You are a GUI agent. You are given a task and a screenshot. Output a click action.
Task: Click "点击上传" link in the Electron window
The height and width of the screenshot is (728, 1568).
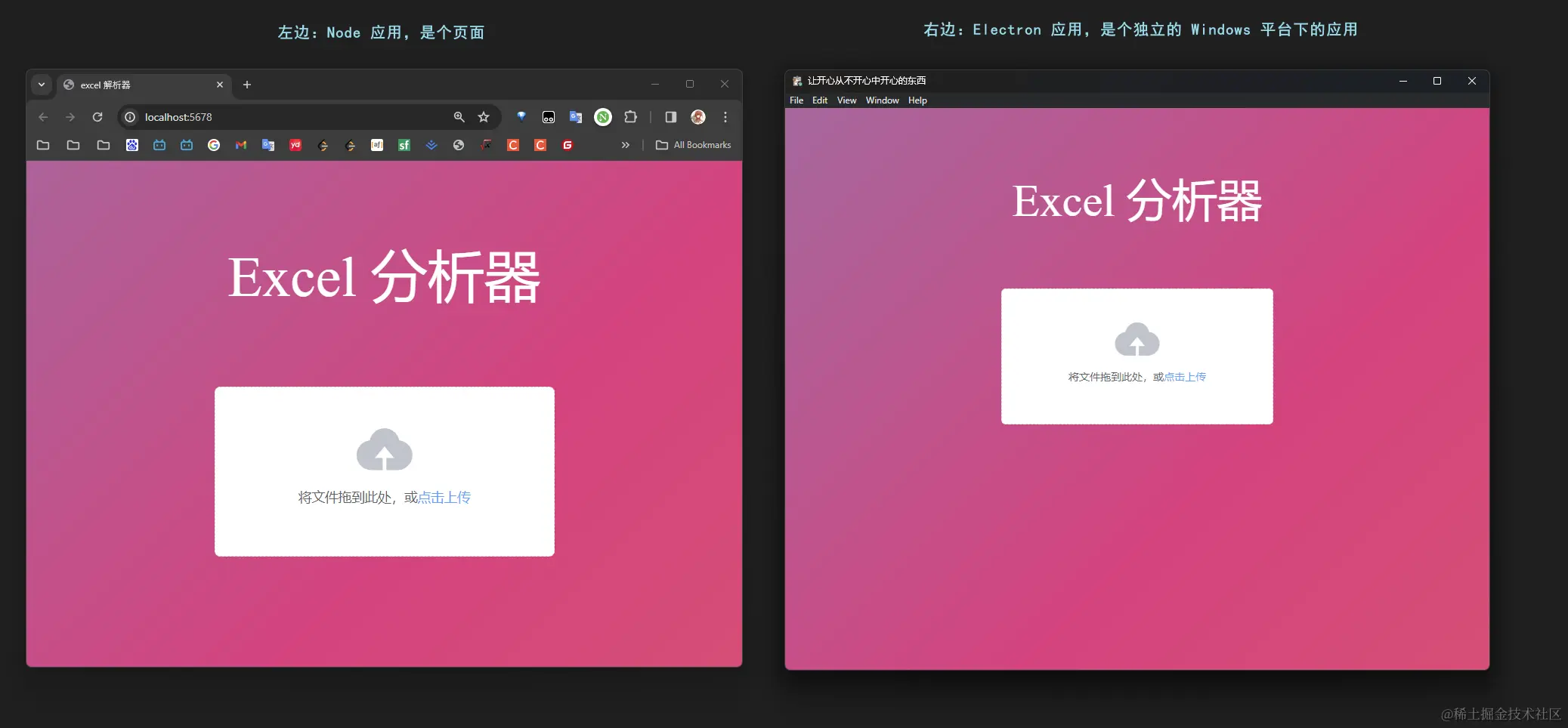point(1185,377)
